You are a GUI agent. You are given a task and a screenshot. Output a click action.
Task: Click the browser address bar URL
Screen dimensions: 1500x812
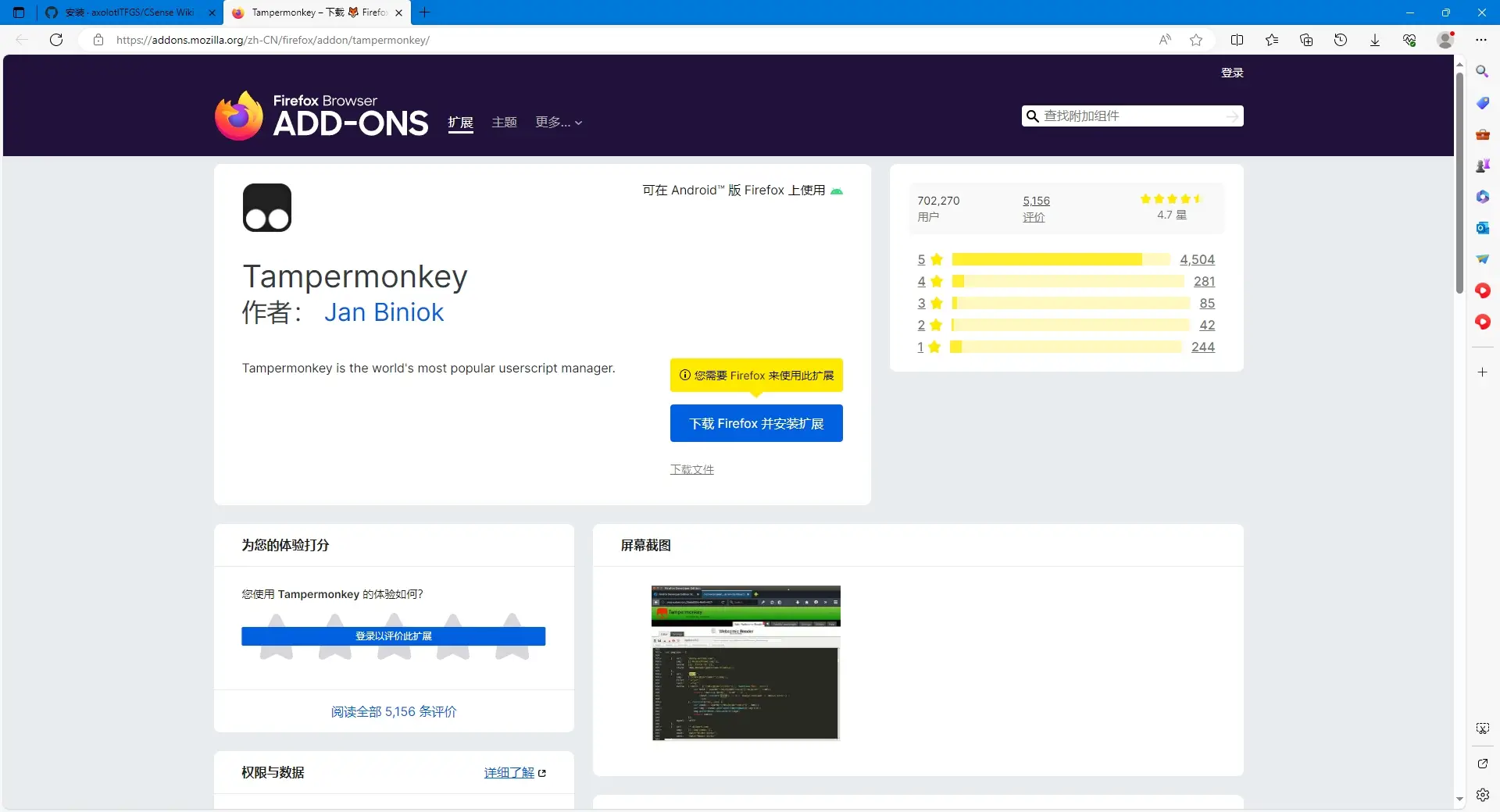(x=273, y=40)
